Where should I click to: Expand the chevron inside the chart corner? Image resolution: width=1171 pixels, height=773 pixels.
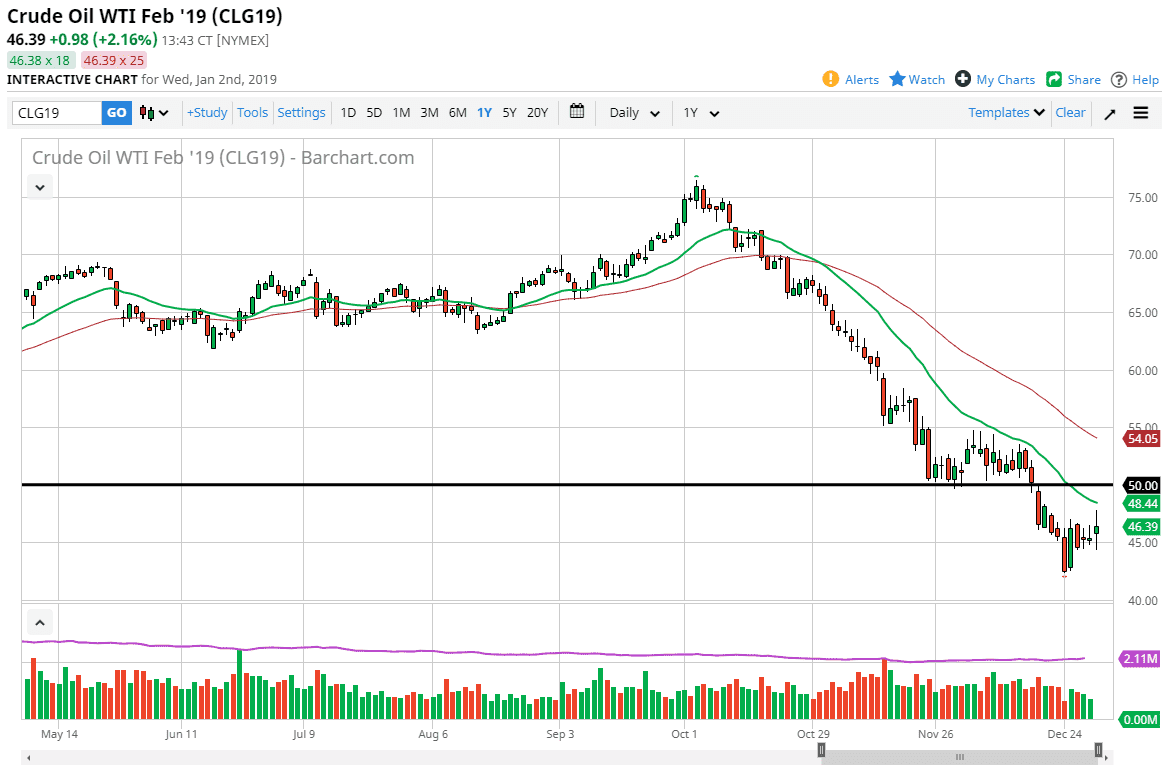click(x=39, y=187)
